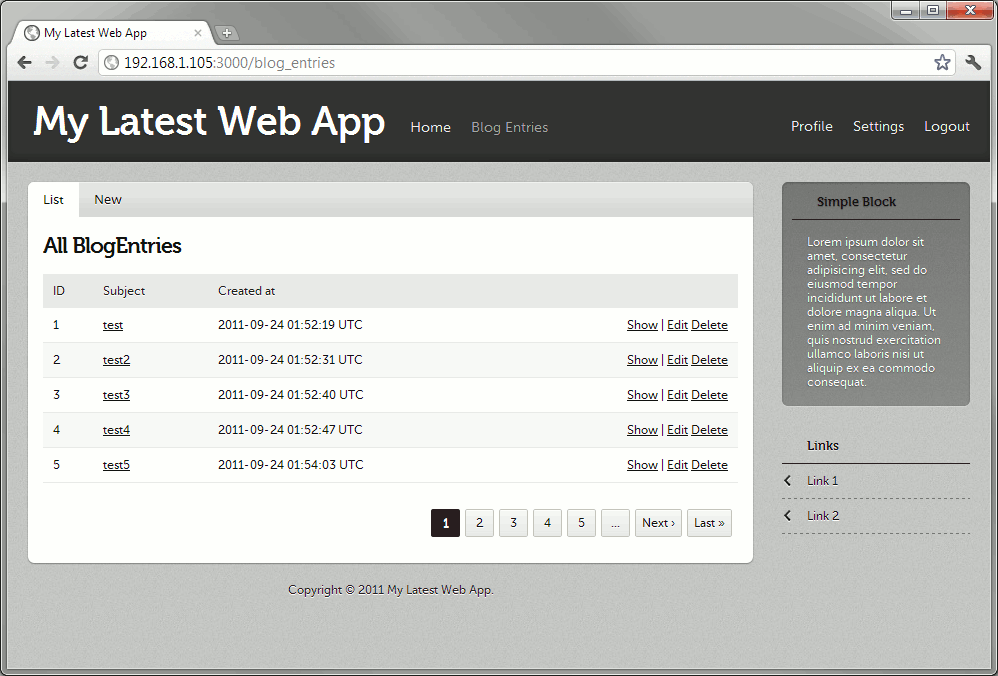998x676 pixels.
Task: Click Logout in the header
Action: point(946,127)
